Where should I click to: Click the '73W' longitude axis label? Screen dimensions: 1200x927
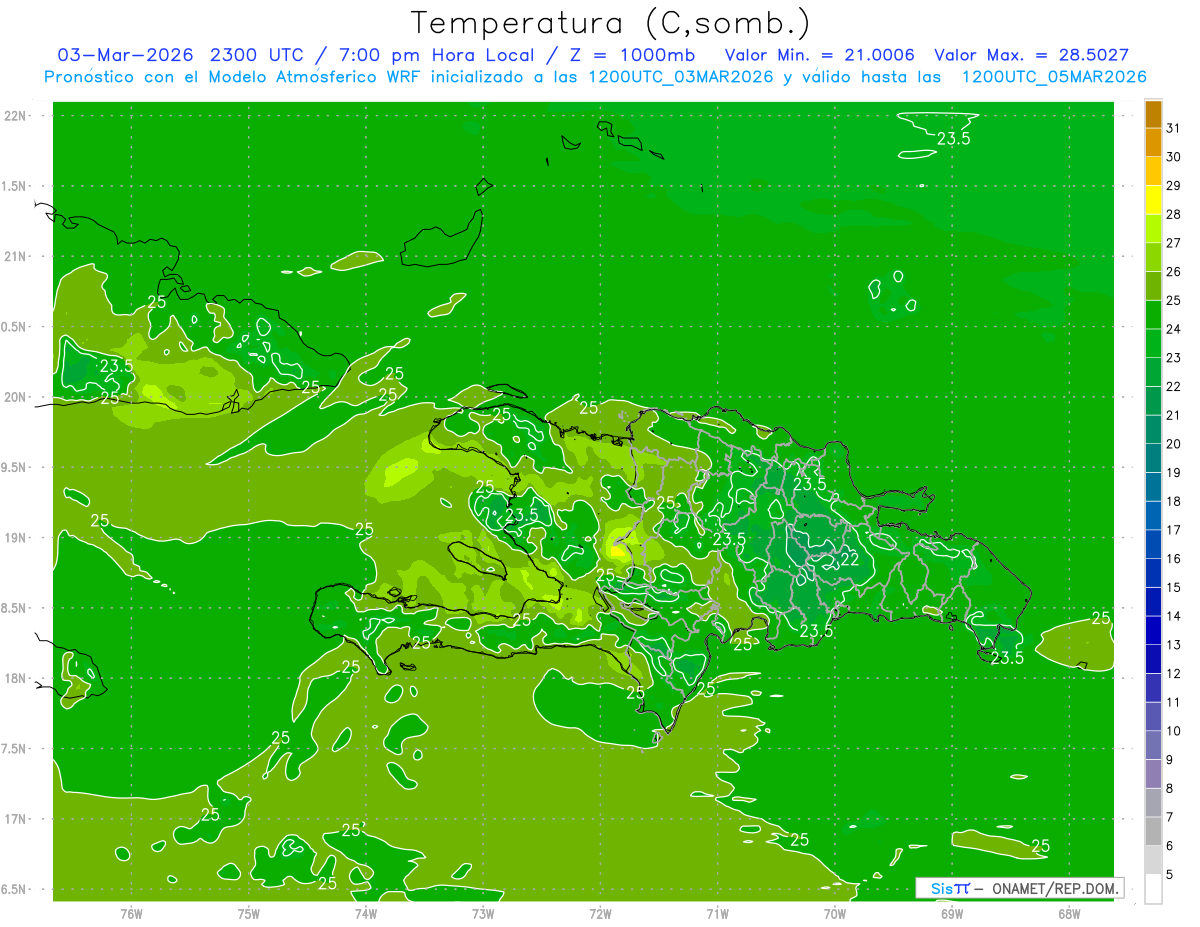483,913
